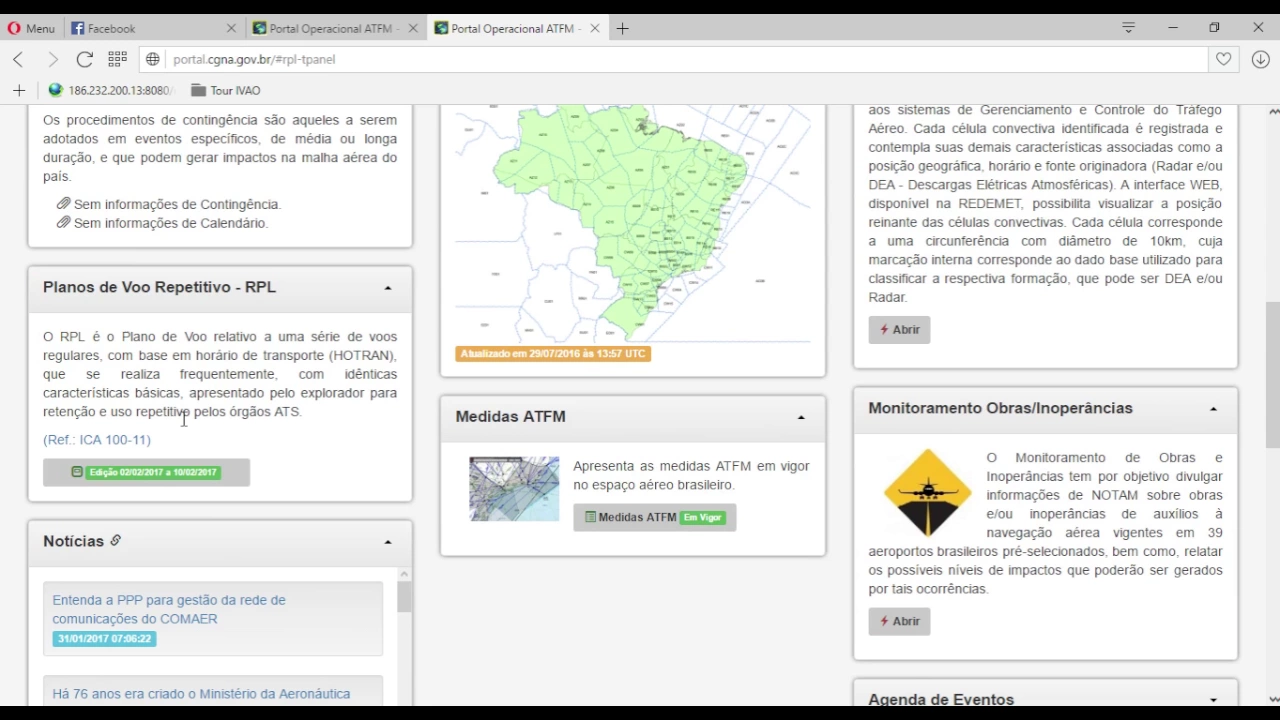Click the site globe icon in address bar

[153, 59]
